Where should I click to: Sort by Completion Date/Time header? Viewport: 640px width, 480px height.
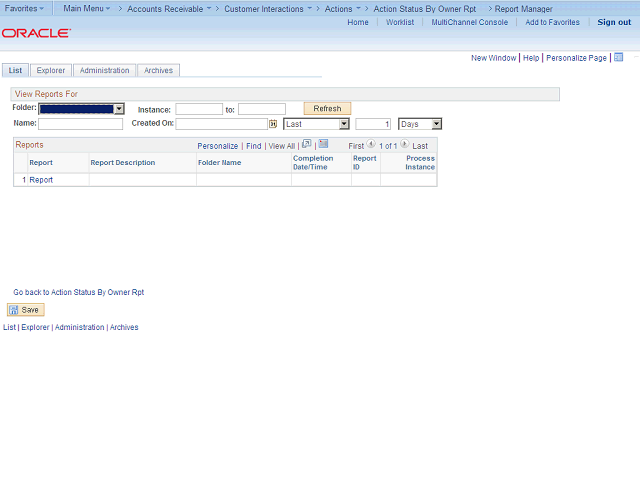pos(313,162)
